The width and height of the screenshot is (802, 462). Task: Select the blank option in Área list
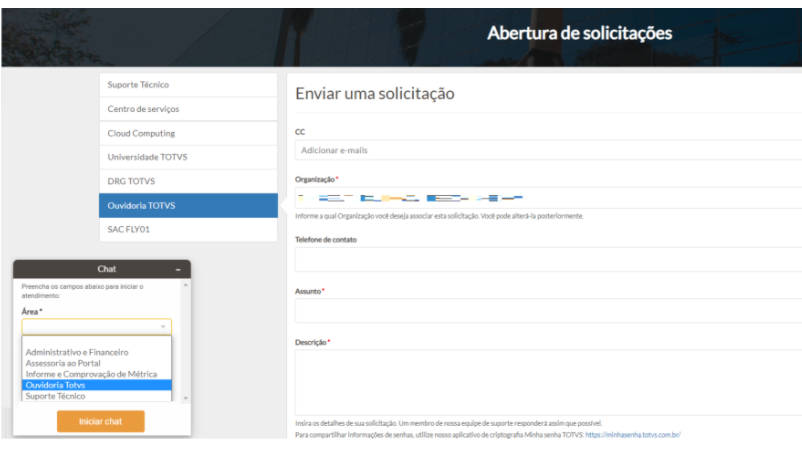[97, 341]
